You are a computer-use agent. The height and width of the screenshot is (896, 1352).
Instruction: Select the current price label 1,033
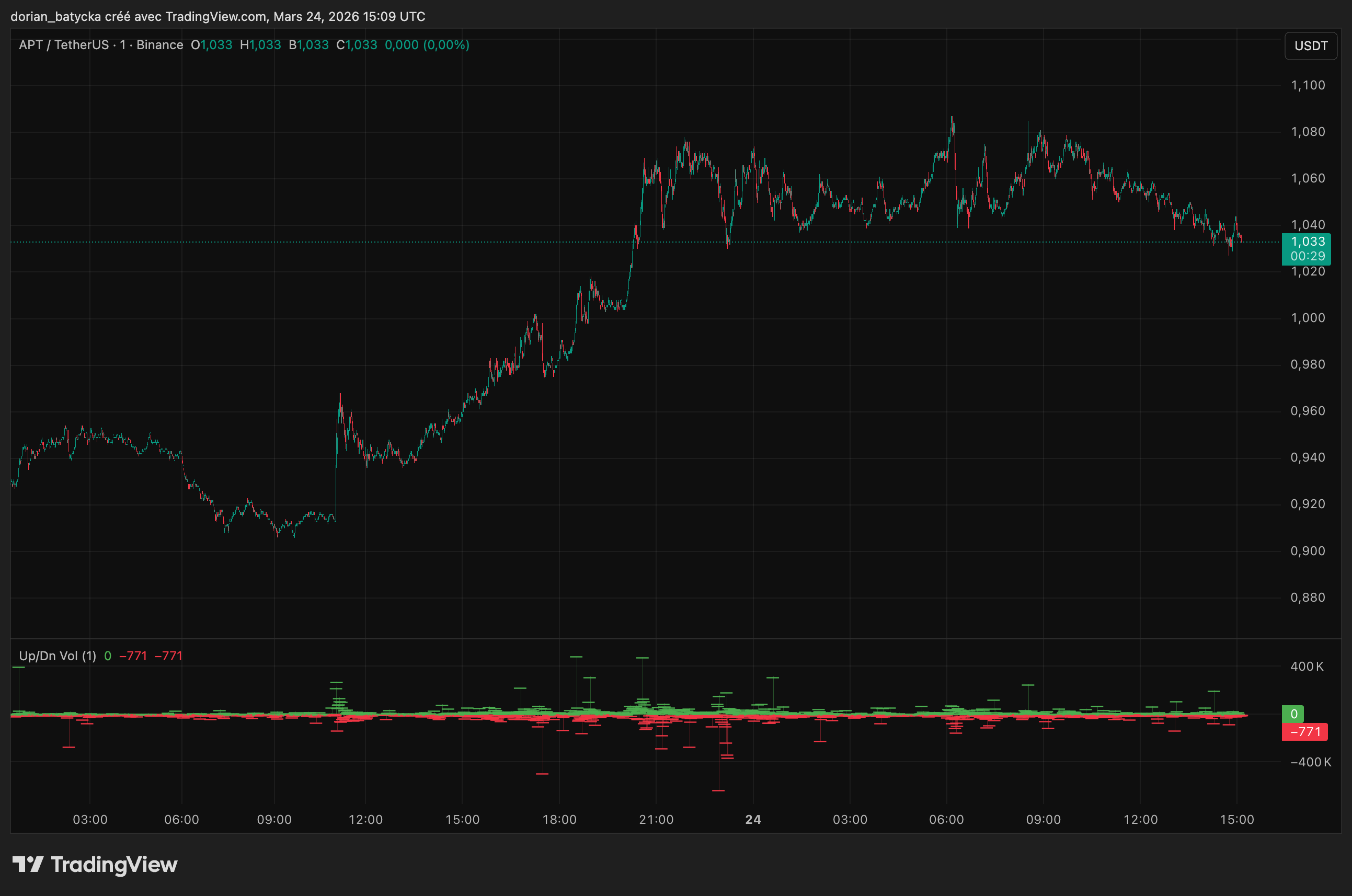tap(1308, 242)
